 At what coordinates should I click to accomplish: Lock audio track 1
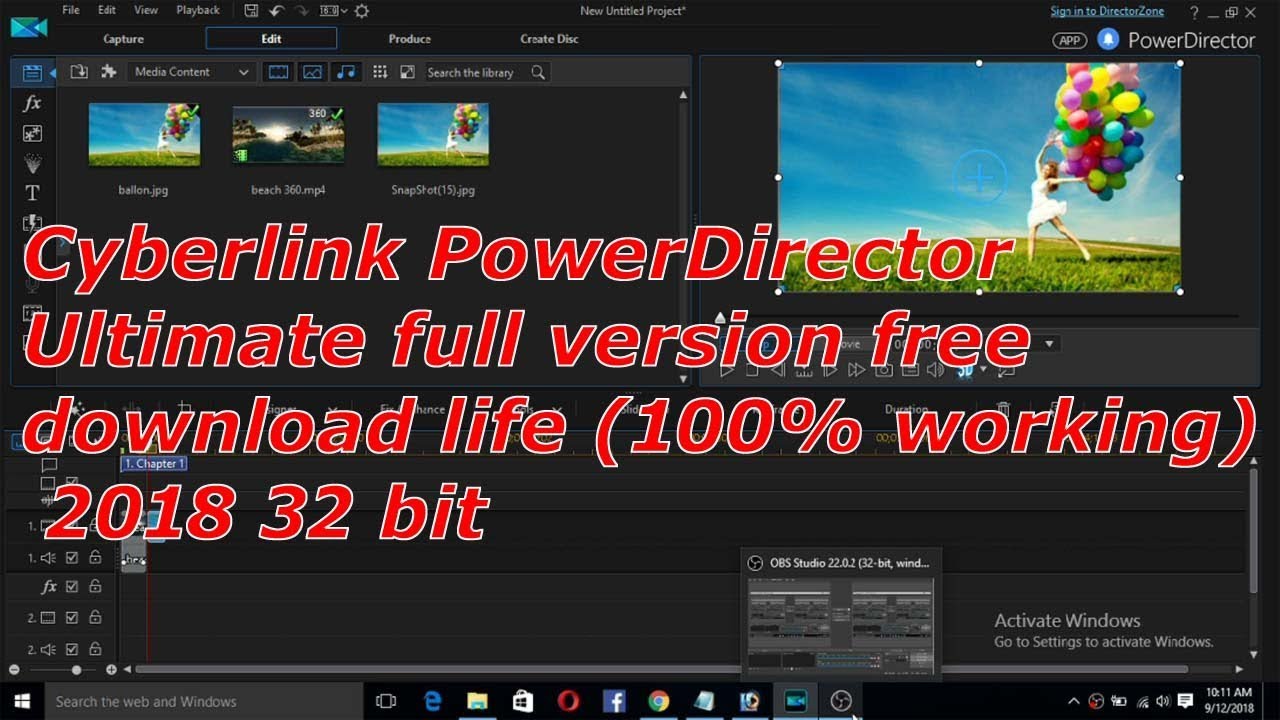pyautogui.click(x=95, y=557)
